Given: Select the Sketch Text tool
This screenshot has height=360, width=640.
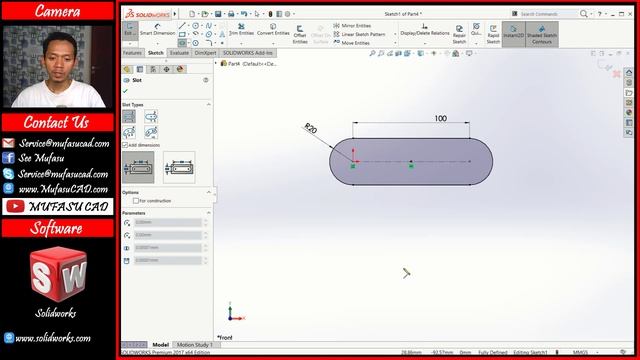Looking at the screenshot, I should (222, 34).
